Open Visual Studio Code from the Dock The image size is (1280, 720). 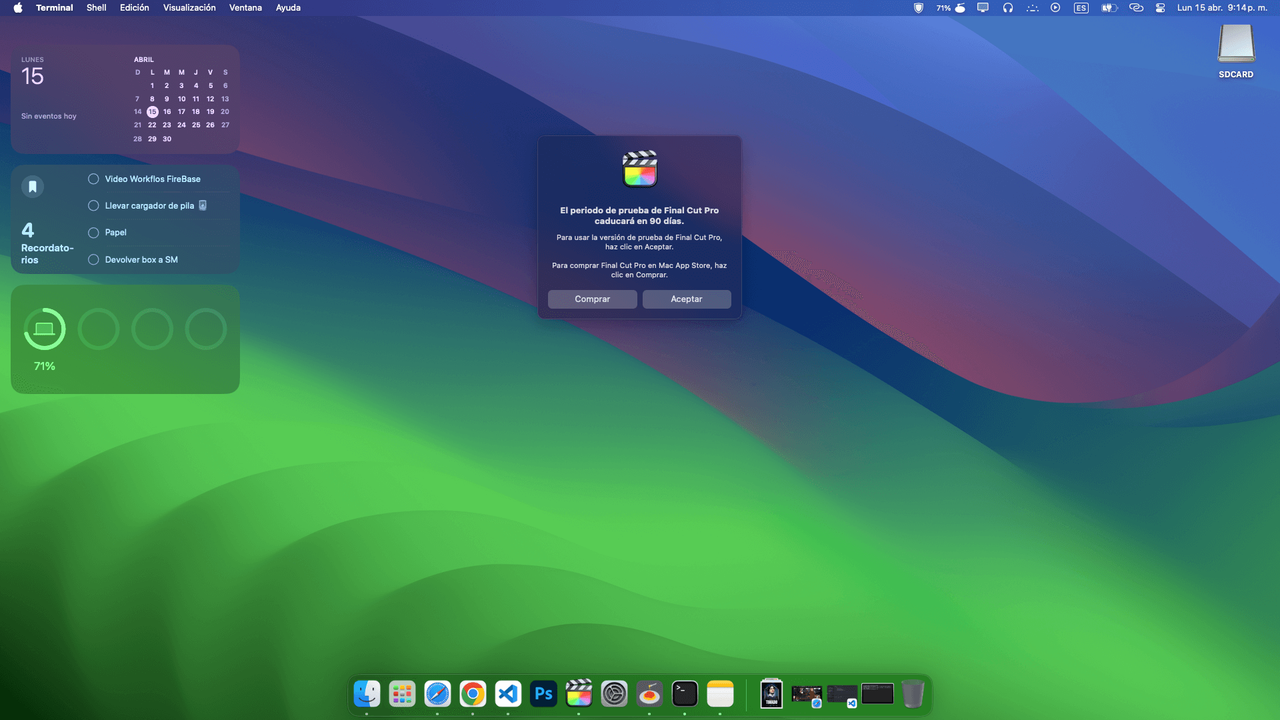[x=507, y=693]
